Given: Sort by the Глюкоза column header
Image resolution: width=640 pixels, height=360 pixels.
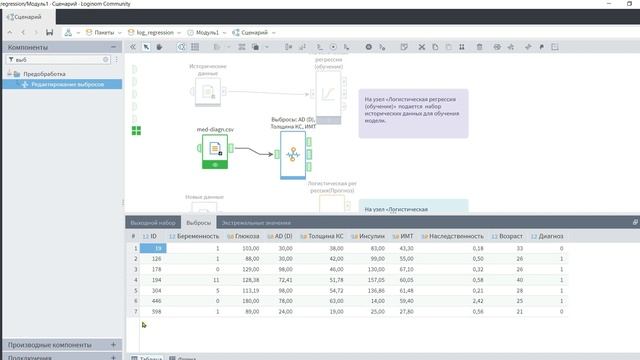Looking at the screenshot, I should [x=243, y=236].
